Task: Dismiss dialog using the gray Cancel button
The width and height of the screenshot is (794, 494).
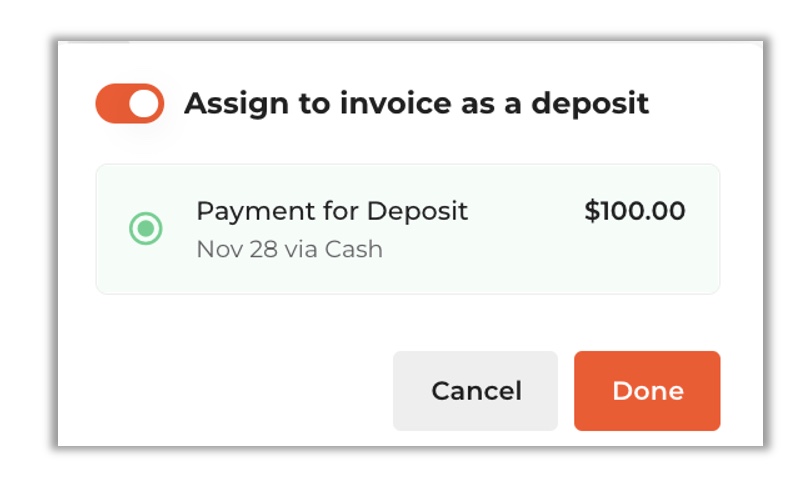Action: 475,391
